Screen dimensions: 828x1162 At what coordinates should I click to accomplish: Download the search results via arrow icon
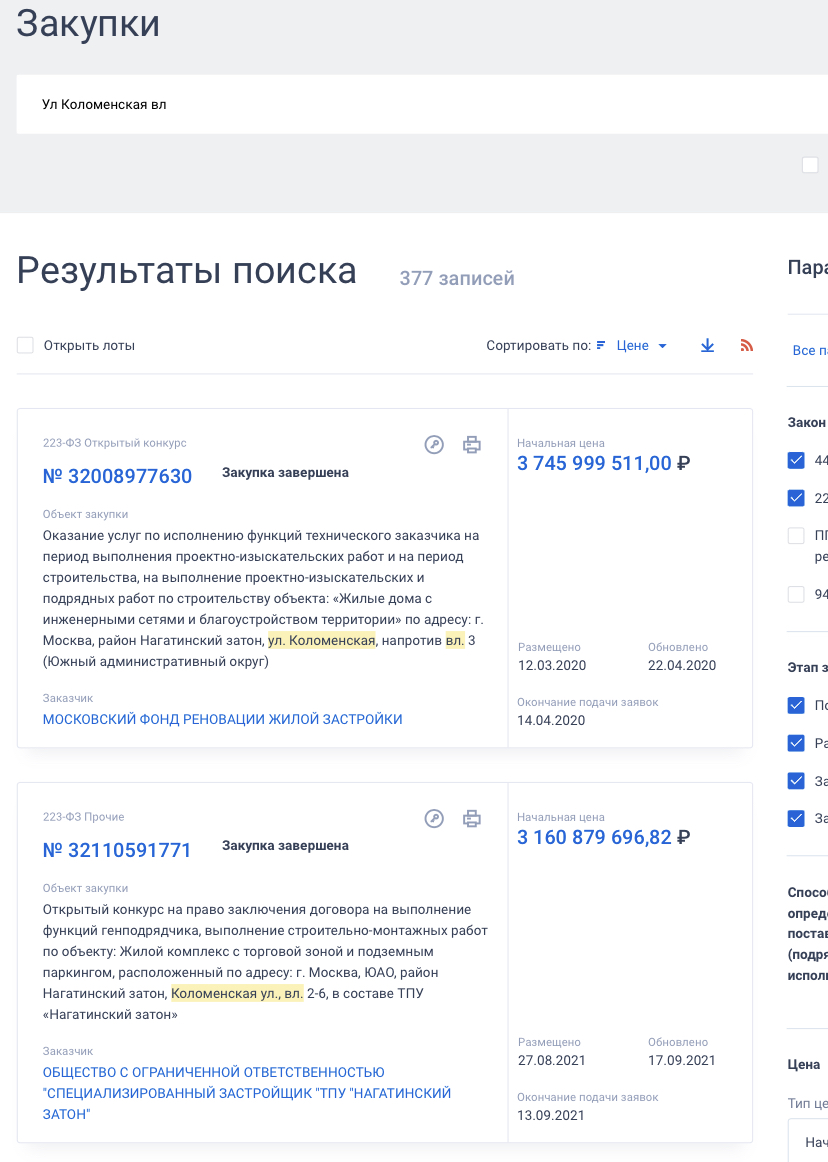(x=707, y=345)
